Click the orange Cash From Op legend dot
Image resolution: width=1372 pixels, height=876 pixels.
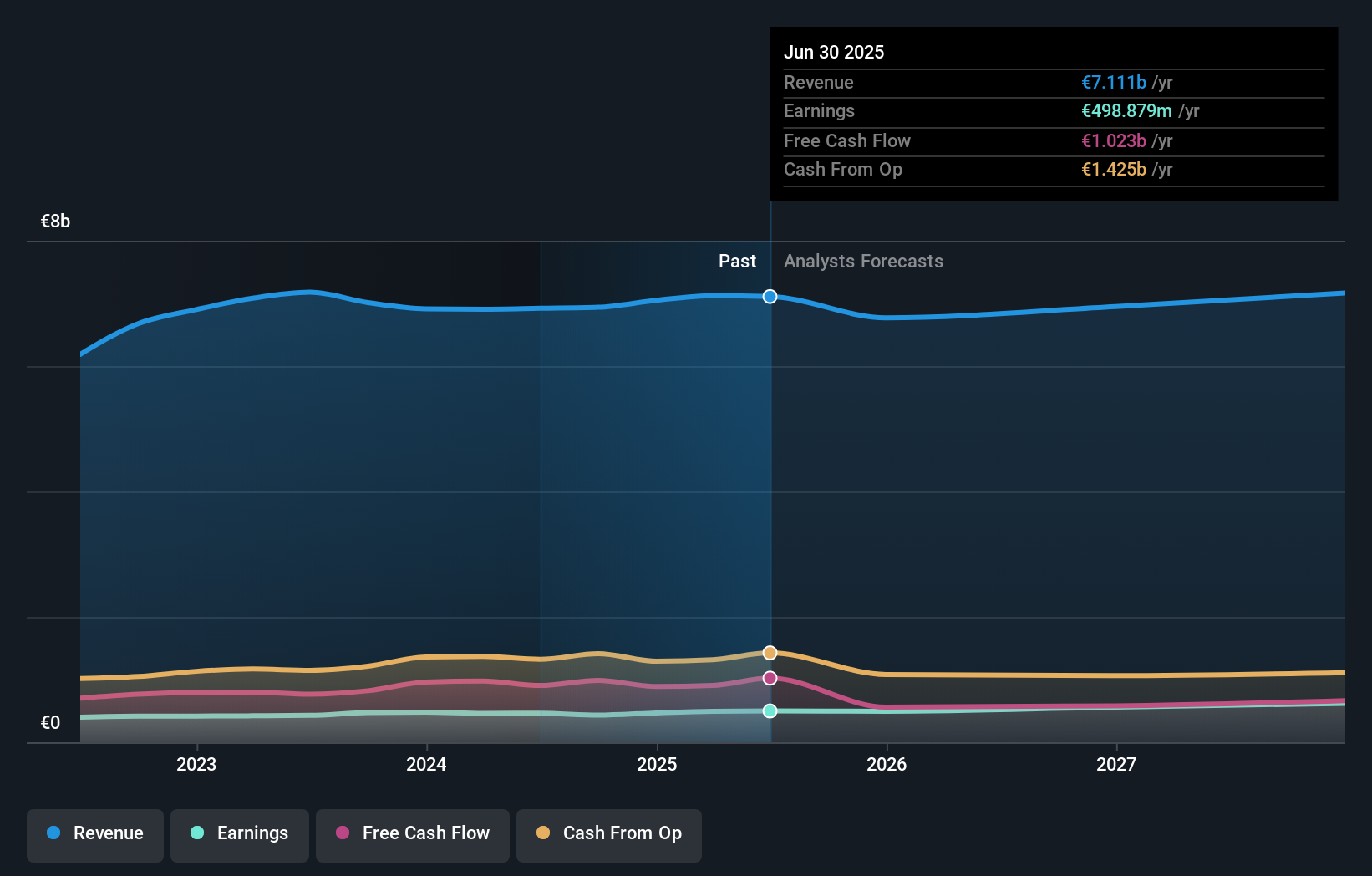click(x=543, y=833)
